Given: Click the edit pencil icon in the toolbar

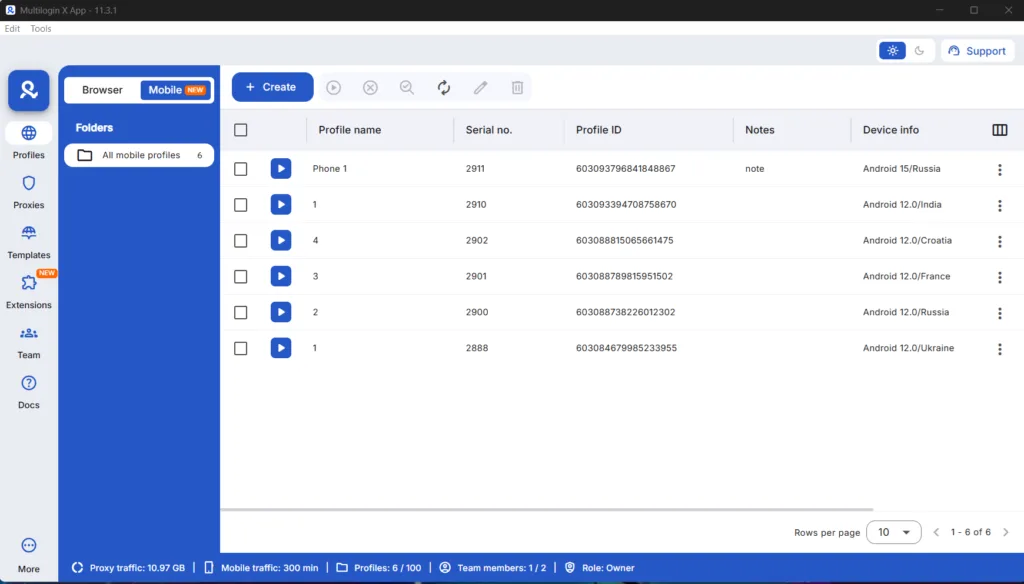Looking at the screenshot, I should pos(480,87).
